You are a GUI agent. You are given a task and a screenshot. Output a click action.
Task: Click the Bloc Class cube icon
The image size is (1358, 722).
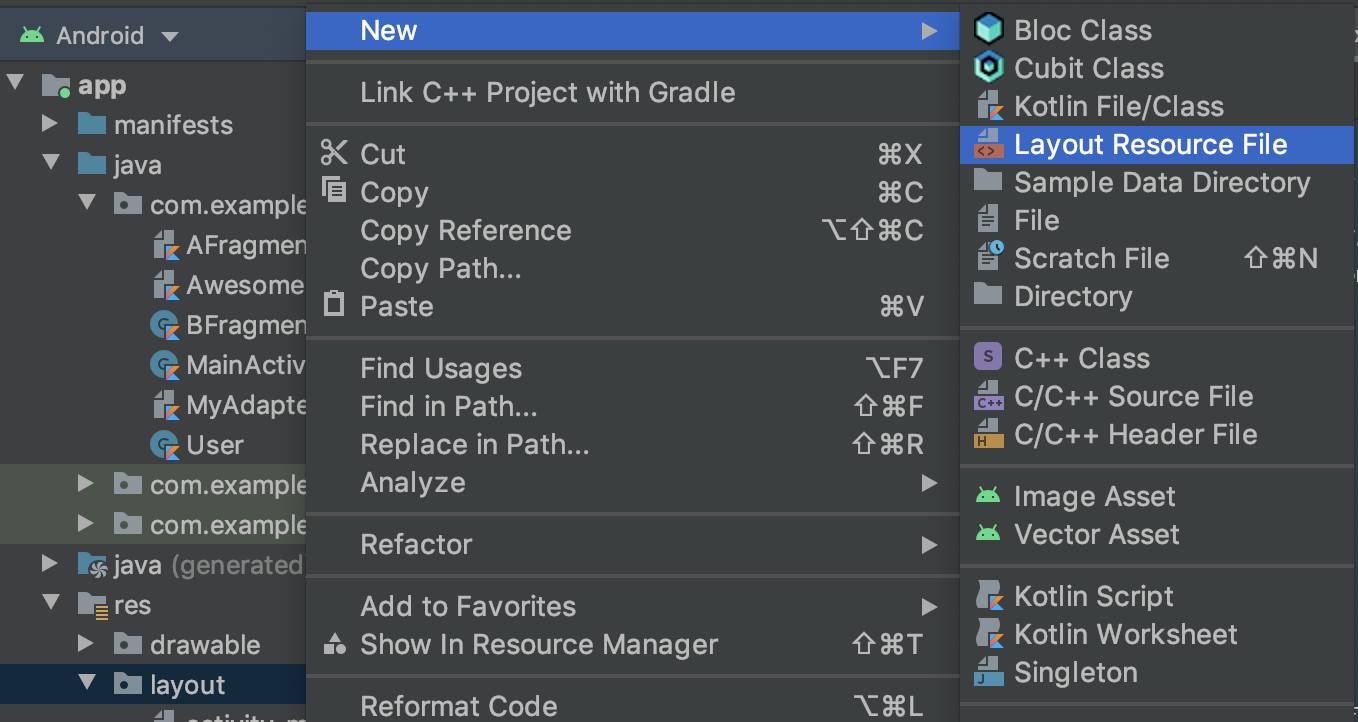pos(988,30)
